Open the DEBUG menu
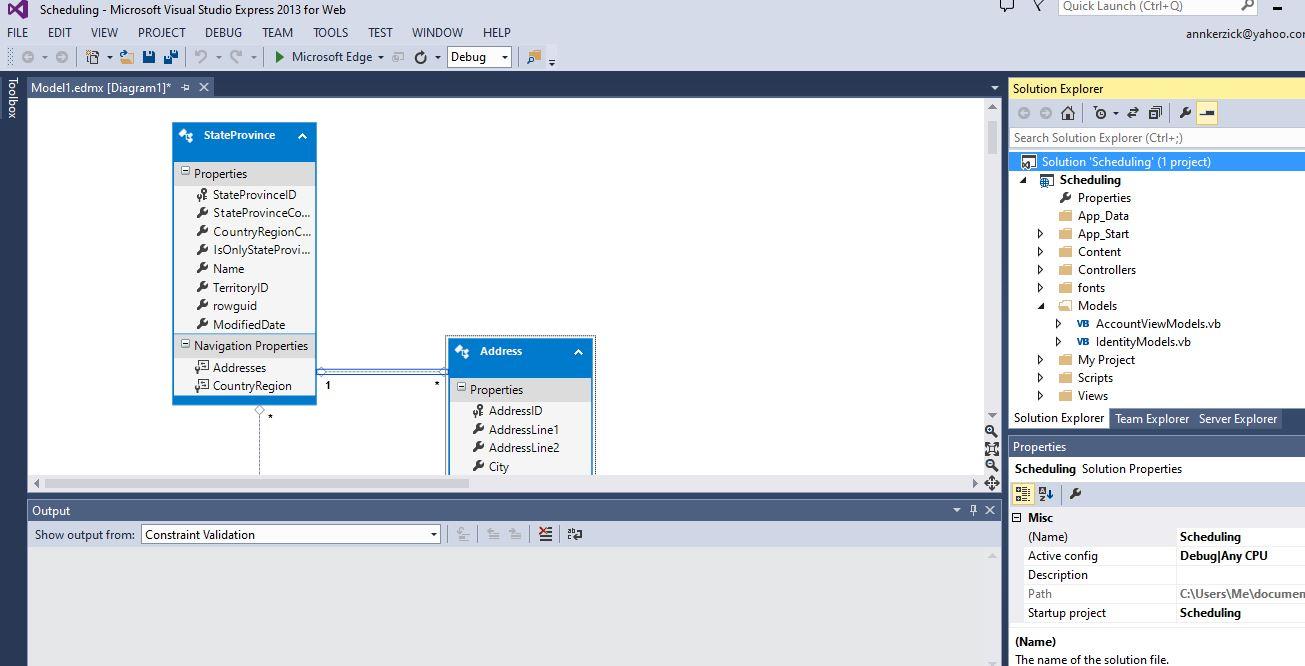The height and width of the screenshot is (666, 1305). tap(222, 32)
